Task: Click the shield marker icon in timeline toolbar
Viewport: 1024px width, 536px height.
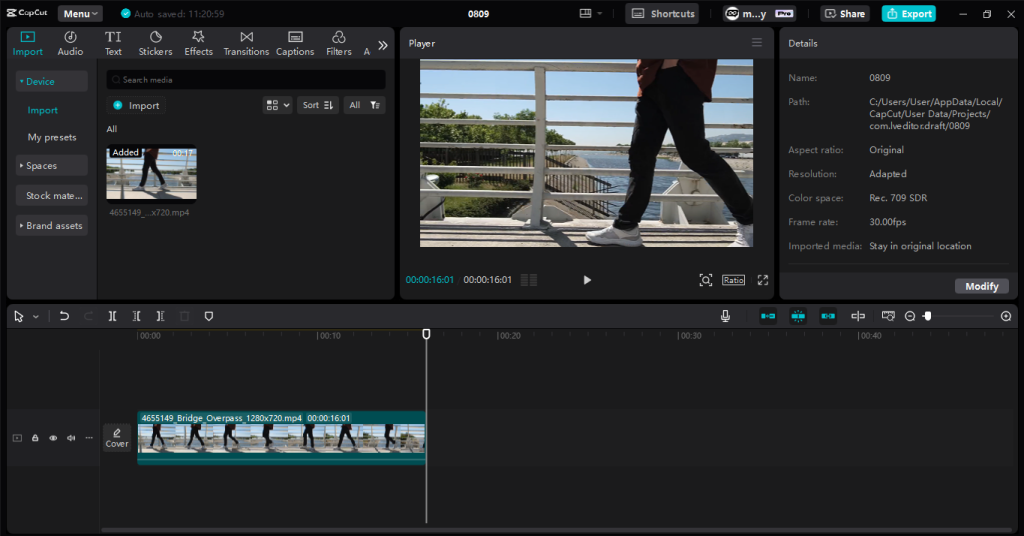Action: click(209, 316)
